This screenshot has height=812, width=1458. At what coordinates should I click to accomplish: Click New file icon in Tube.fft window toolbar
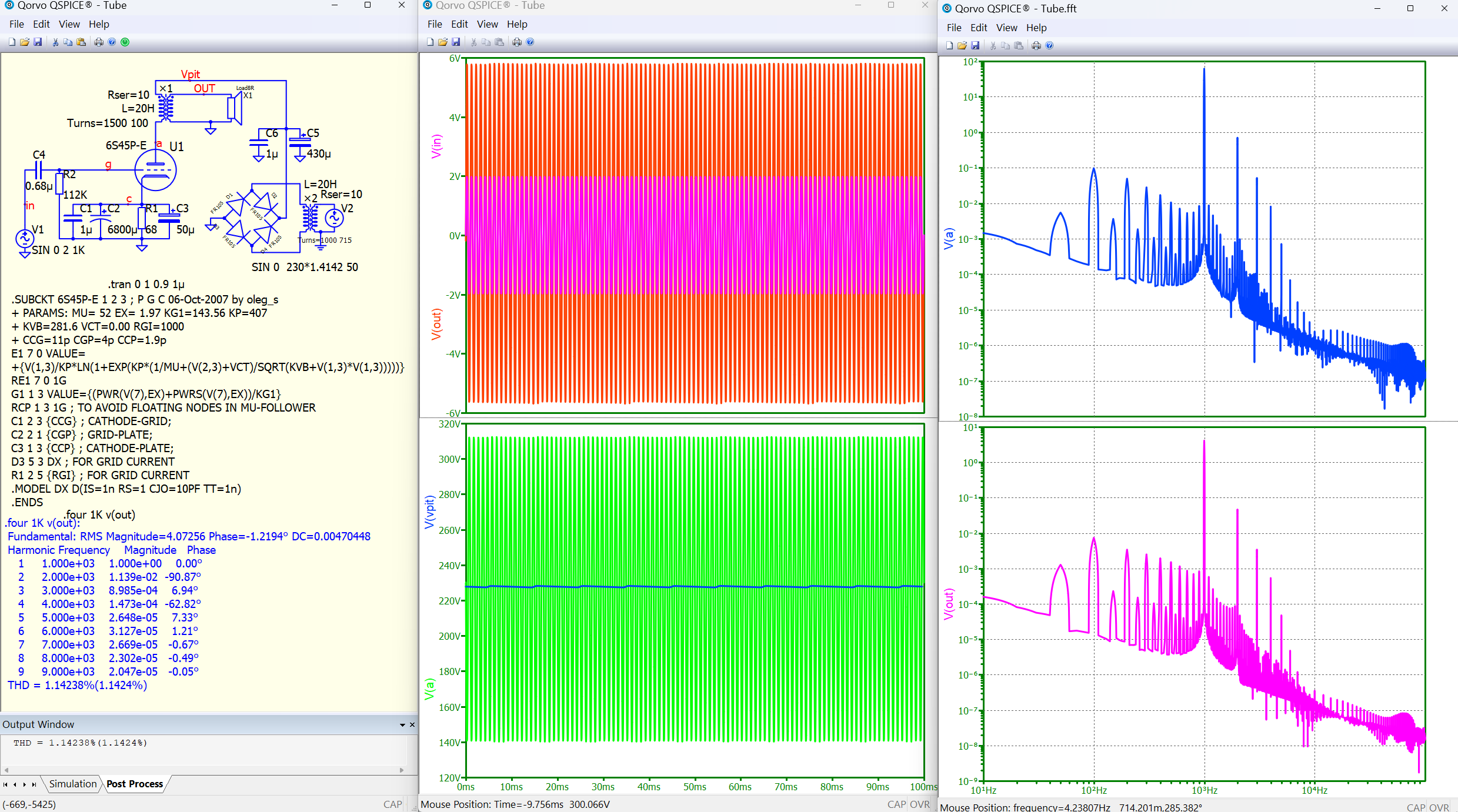click(x=949, y=45)
